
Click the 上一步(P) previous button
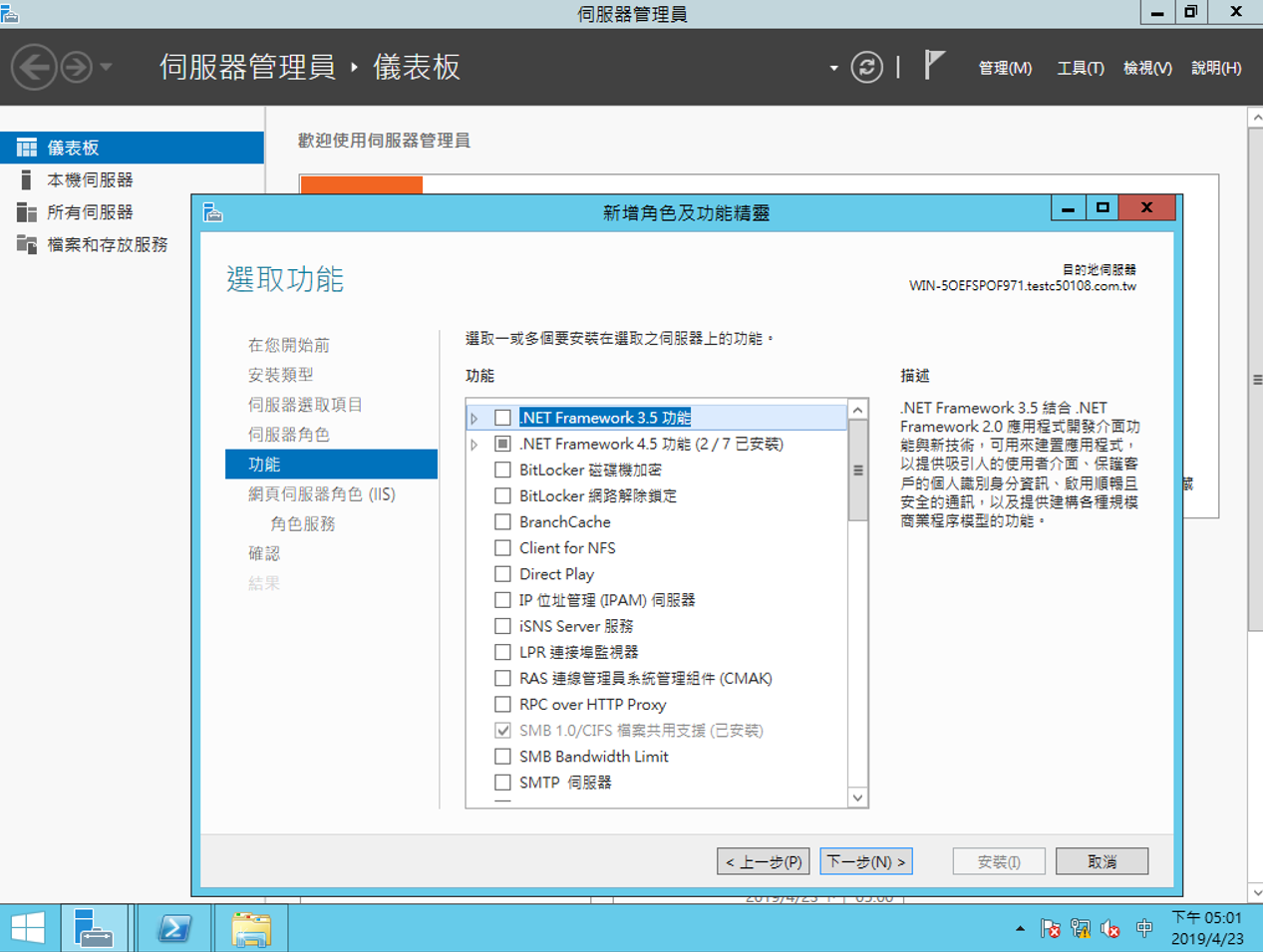(764, 861)
